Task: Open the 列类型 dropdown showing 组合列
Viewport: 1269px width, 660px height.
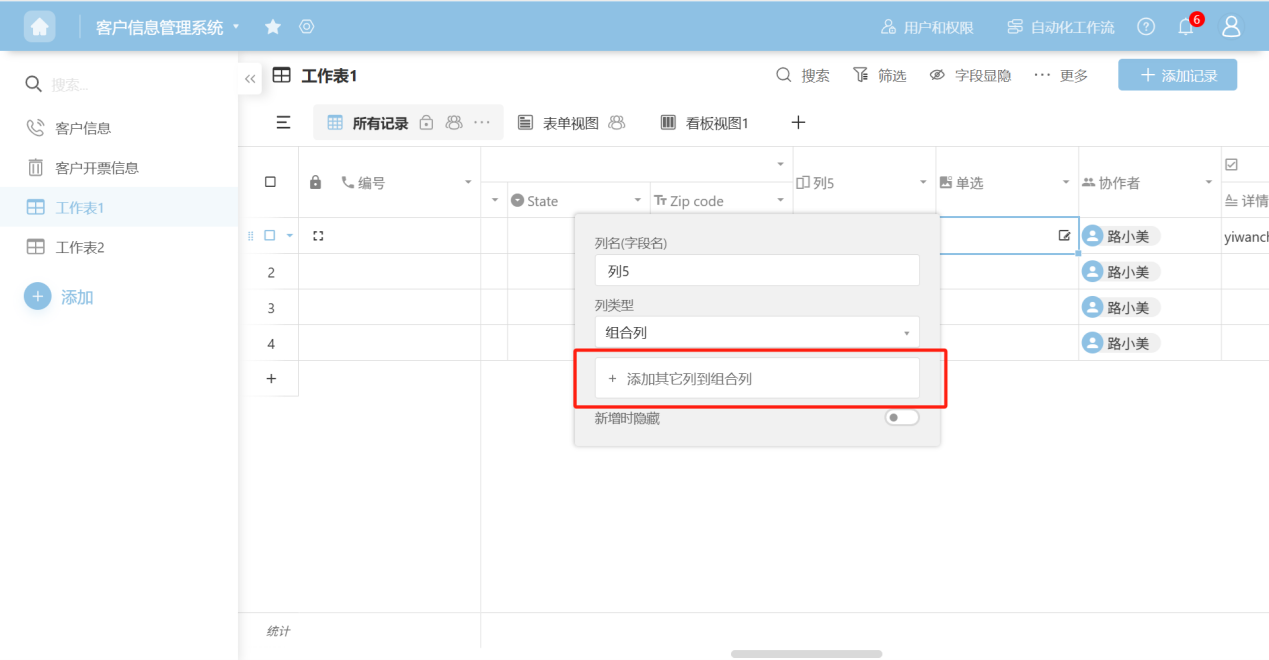Action: point(756,332)
